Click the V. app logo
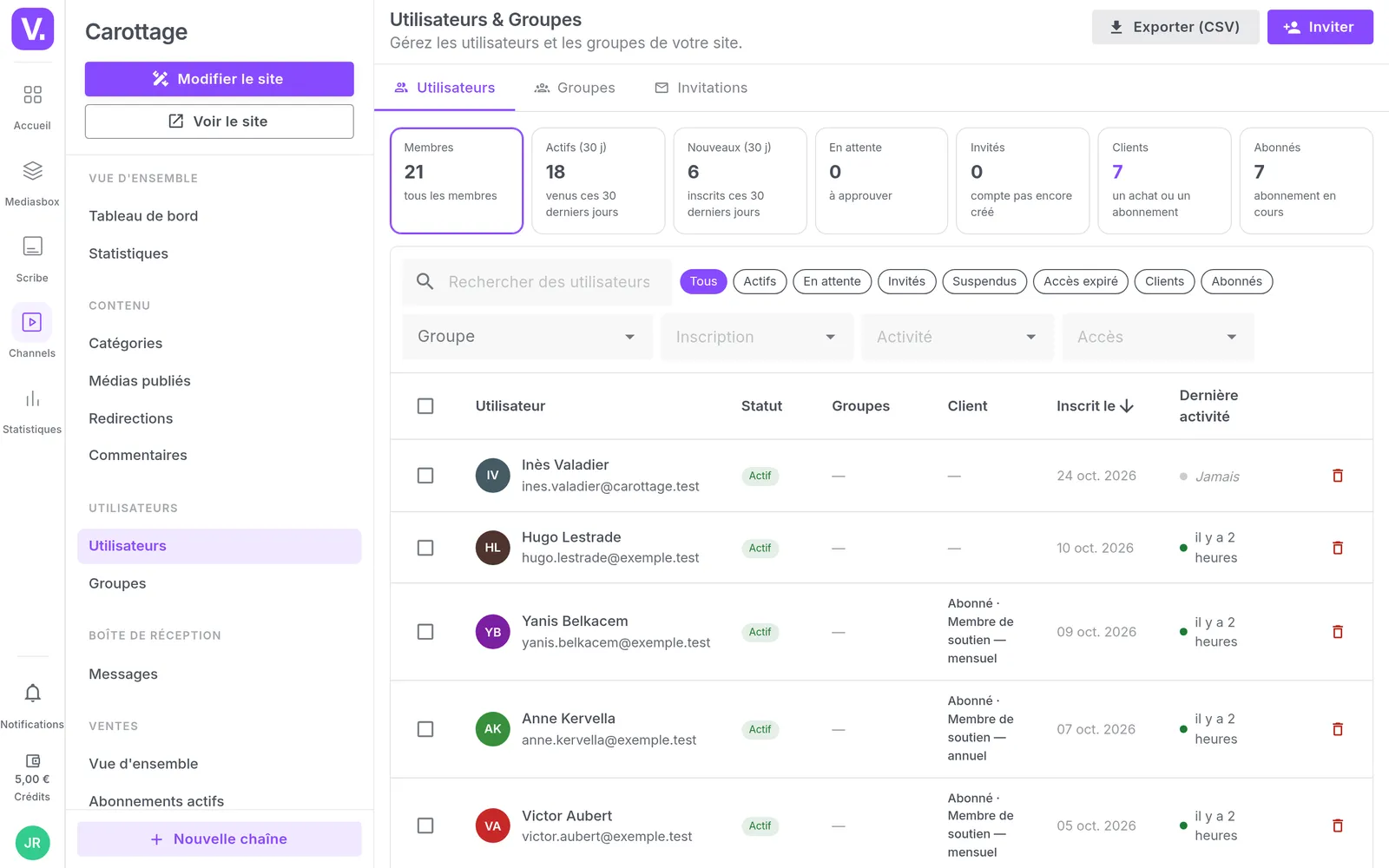This screenshot has height=868, width=1389. [x=33, y=29]
